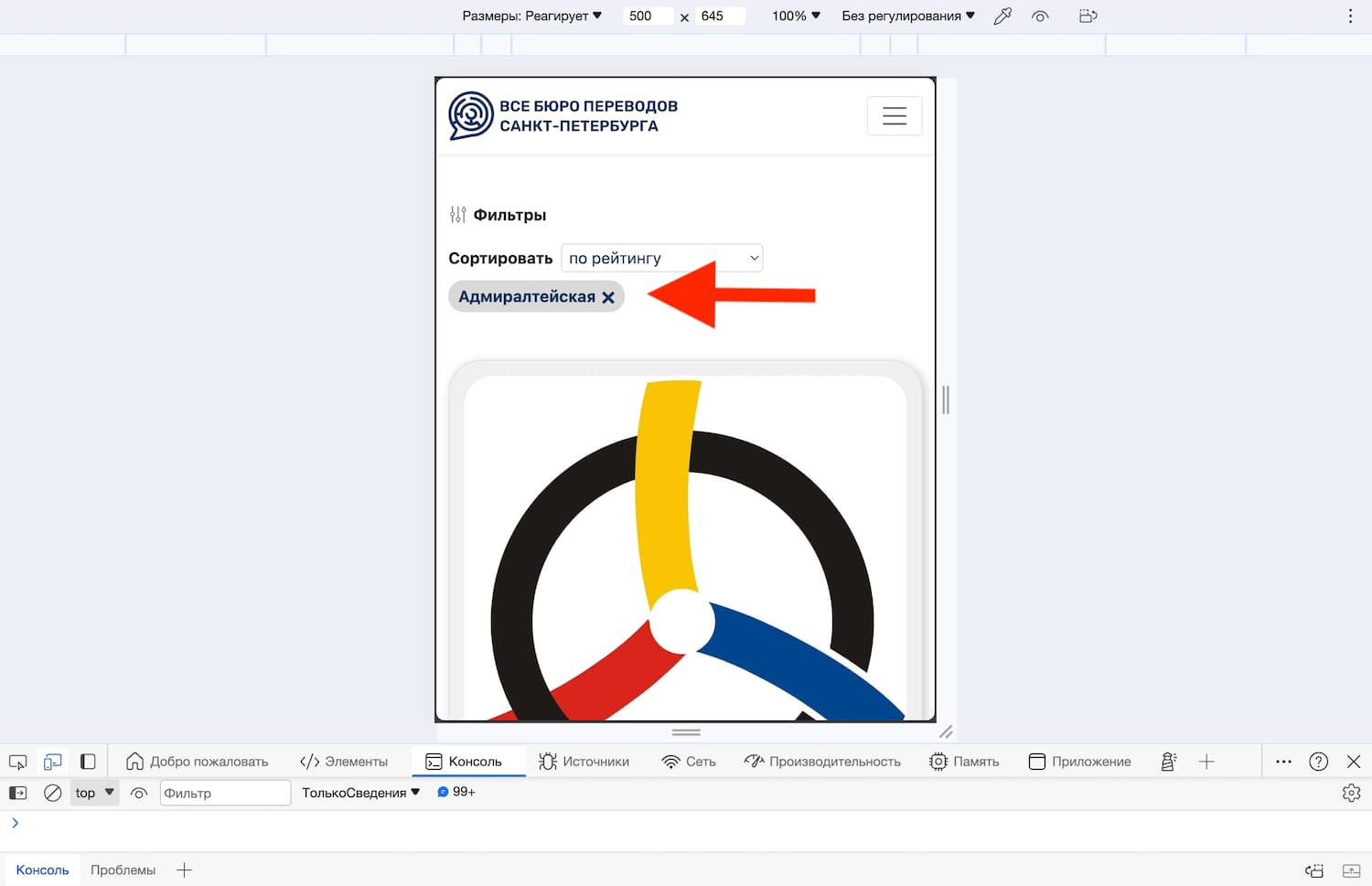Click the site logo icon
Screen dimensions: 1372x886
(471, 115)
